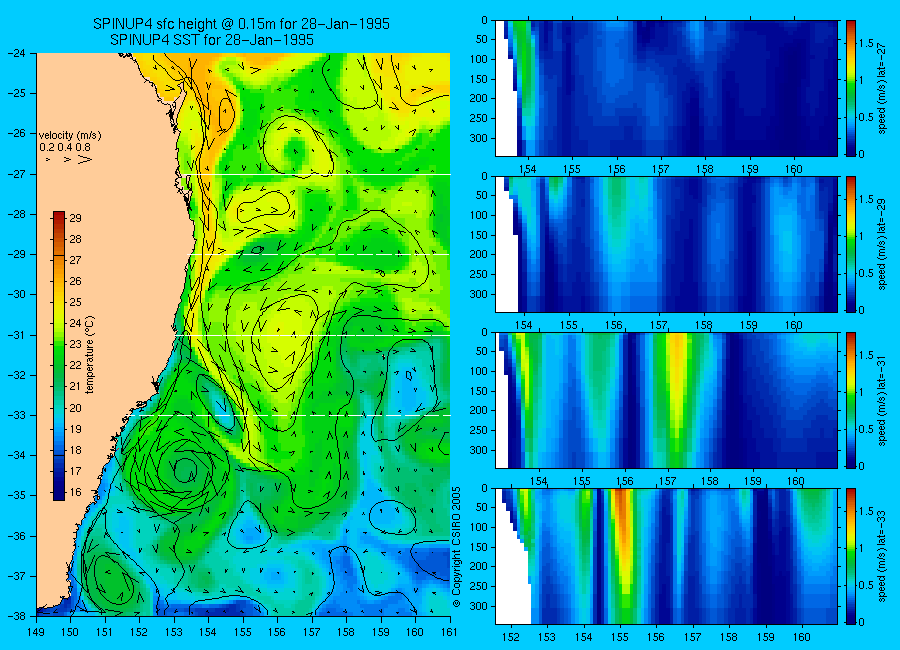Click the speed color bar beside the lat=-33 panel
Viewport: 900px width, 650px height.
coord(850,556)
